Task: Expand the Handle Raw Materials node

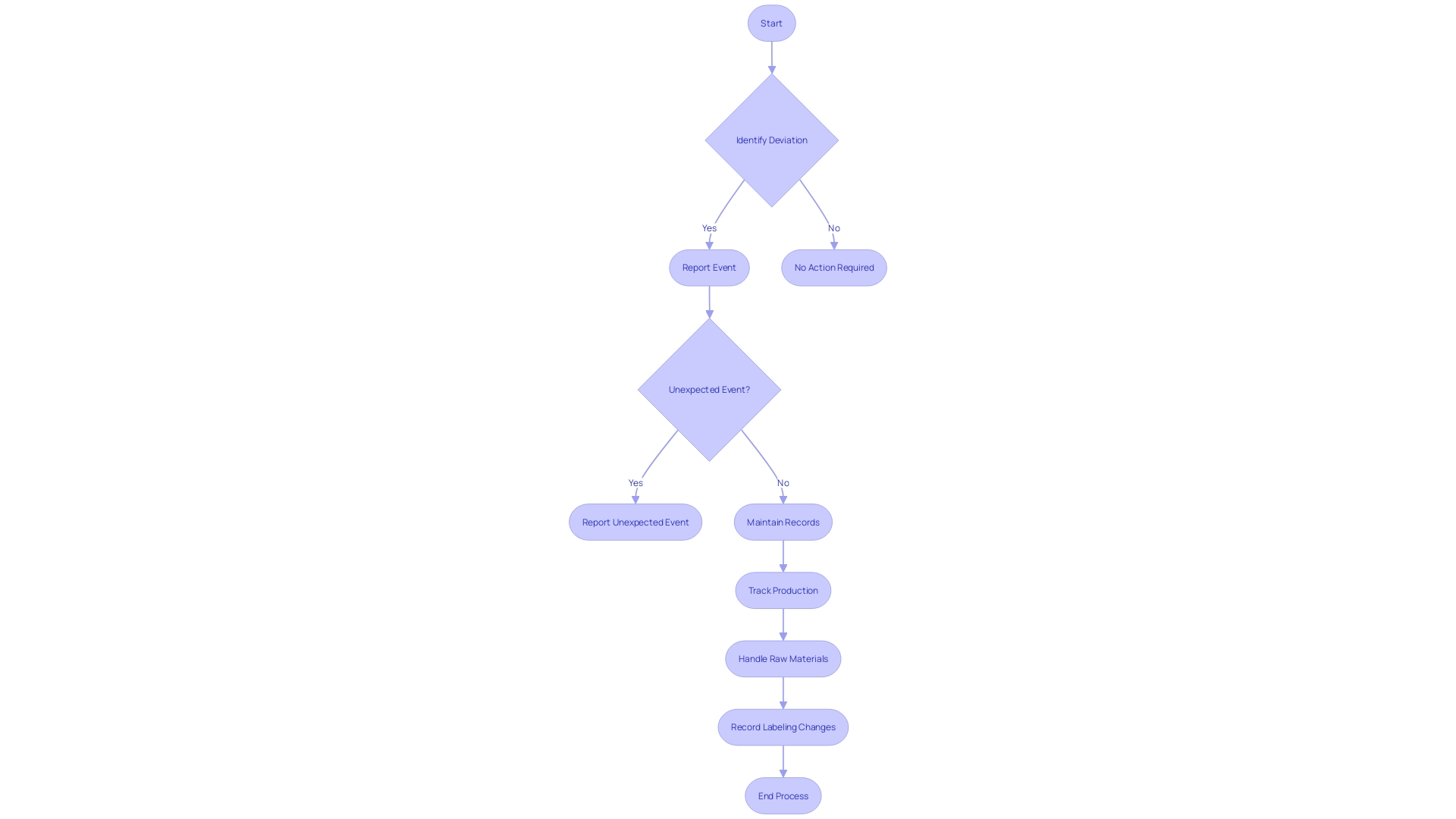Action: 783,658
